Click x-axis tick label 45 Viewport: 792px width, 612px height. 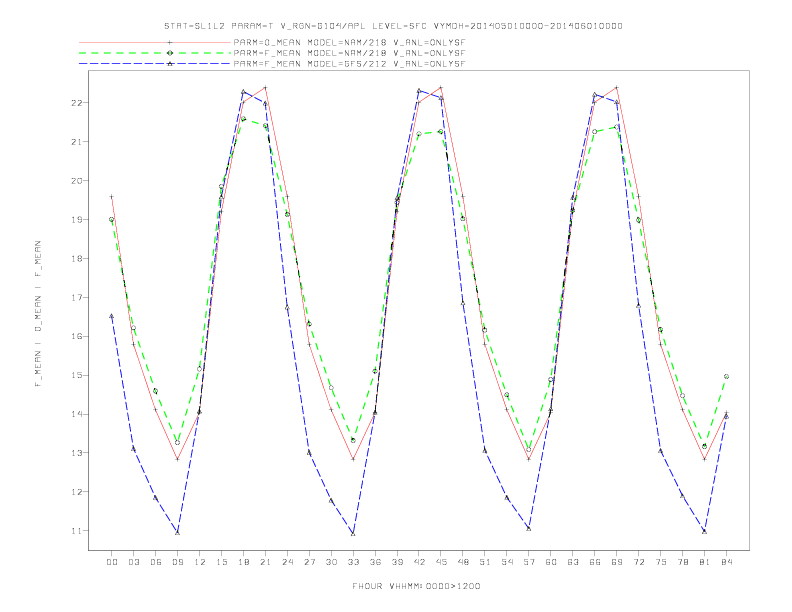click(x=441, y=562)
